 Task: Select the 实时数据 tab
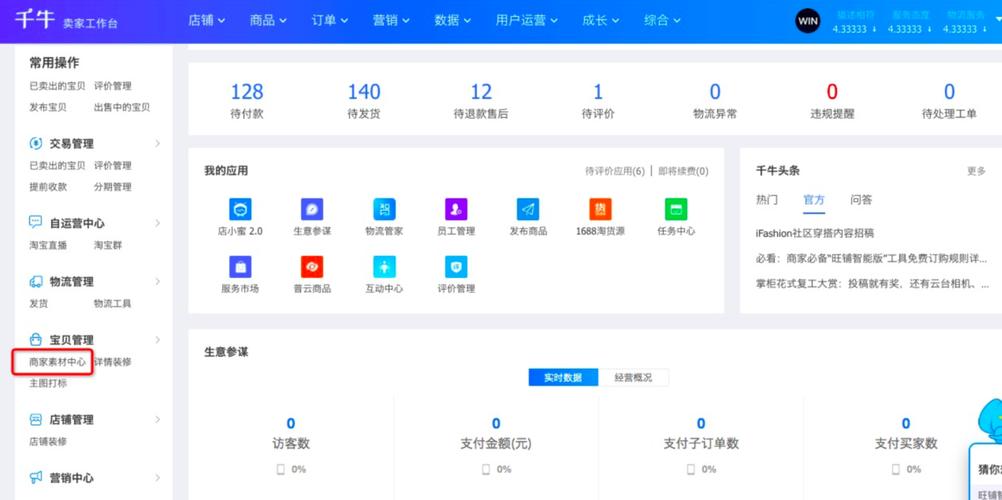[563, 377]
